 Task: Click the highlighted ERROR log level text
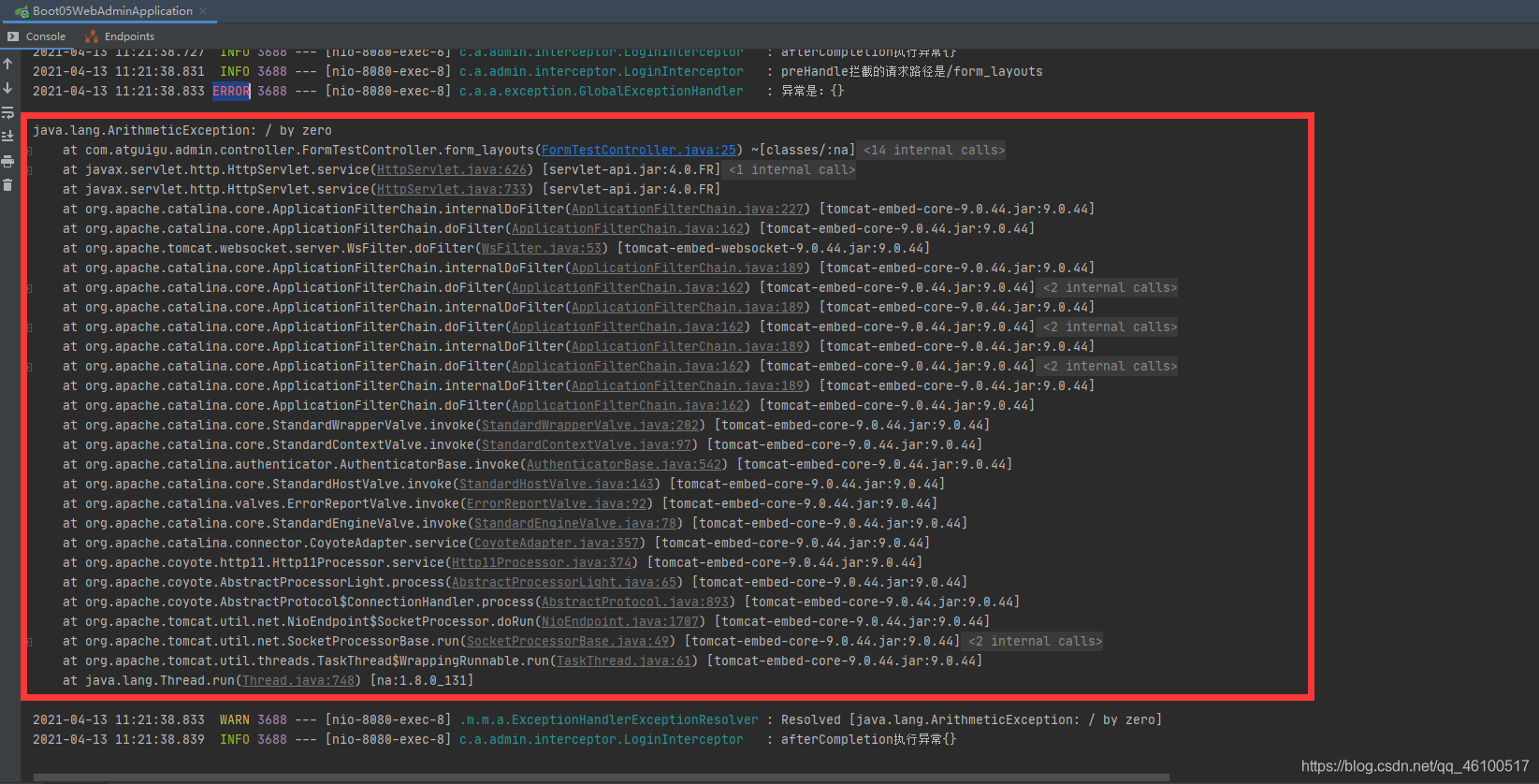pyautogui.click(x=231, y=91)
